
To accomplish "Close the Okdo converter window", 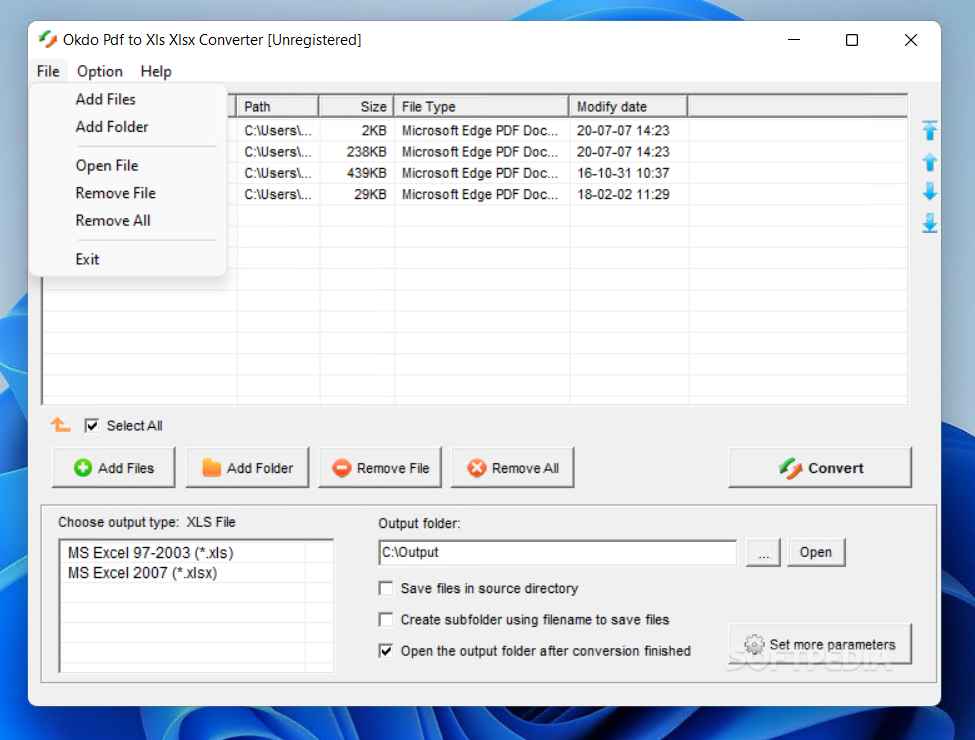I will 910,40.
